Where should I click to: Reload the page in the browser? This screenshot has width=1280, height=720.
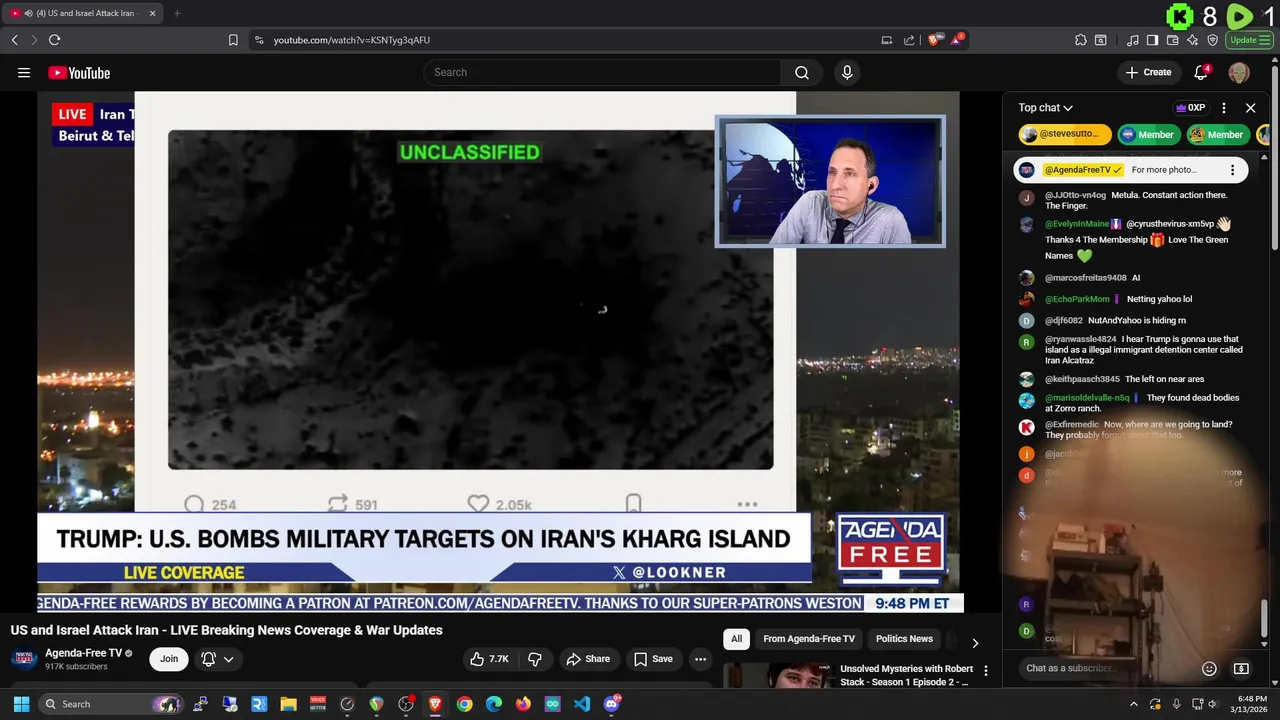[54, 40]
